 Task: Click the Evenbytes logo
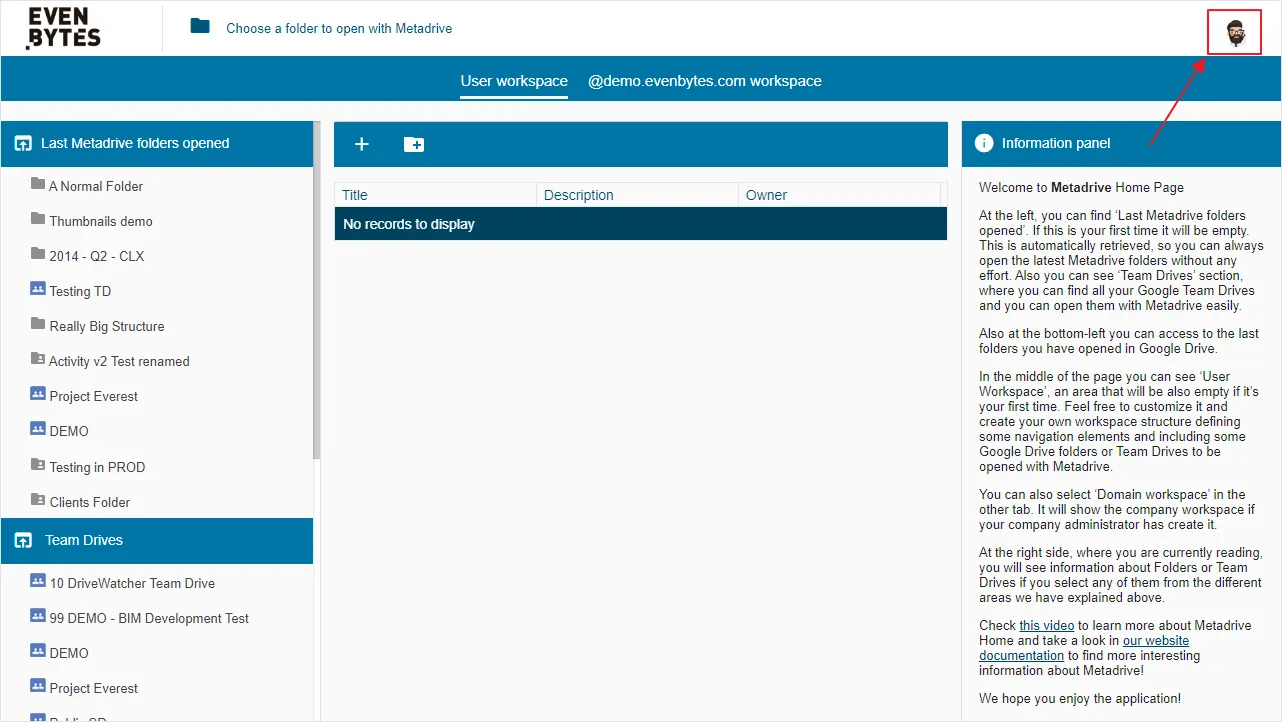(x=64, y=28)
